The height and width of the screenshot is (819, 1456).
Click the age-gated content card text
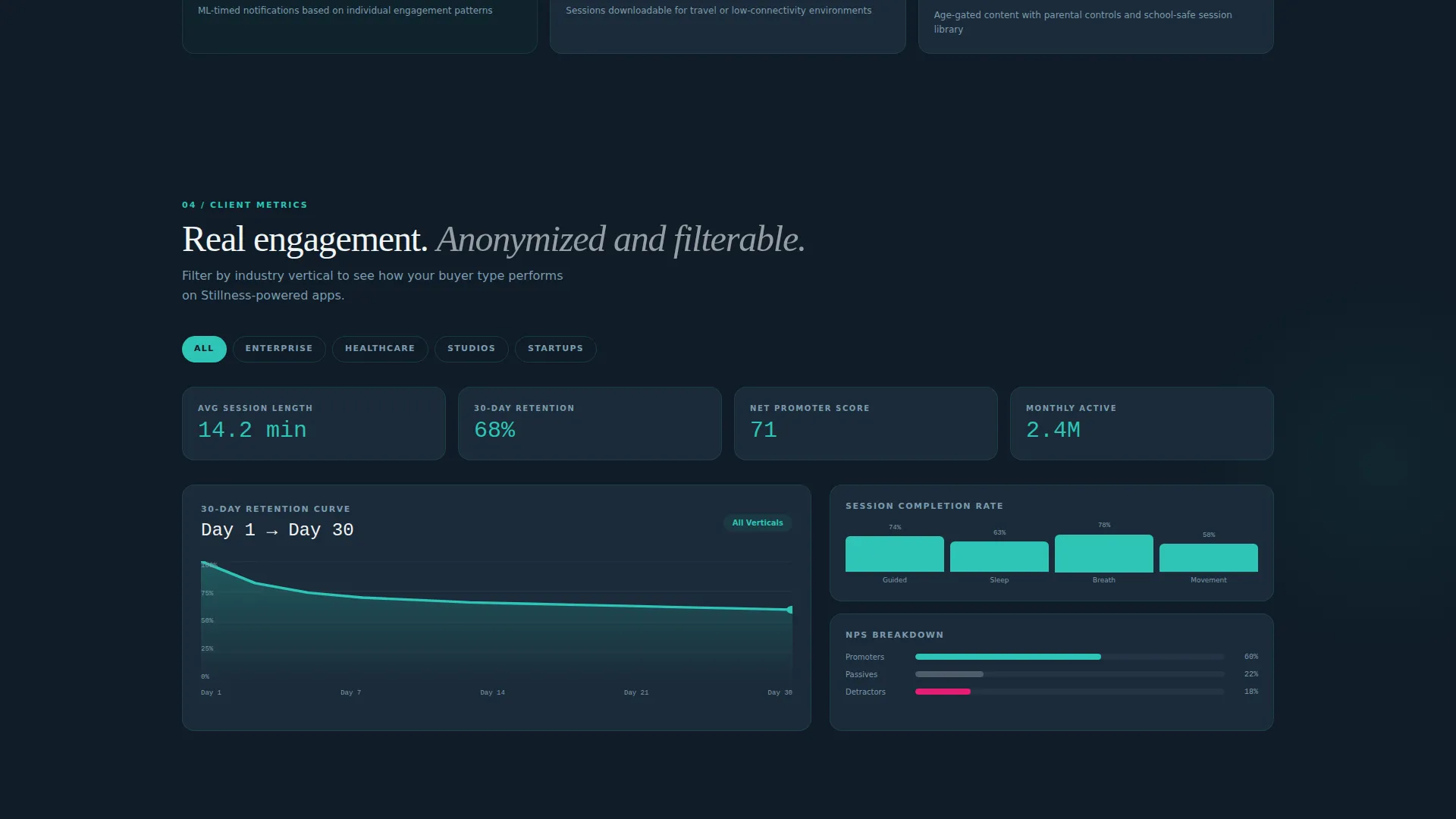point(1083,22)
